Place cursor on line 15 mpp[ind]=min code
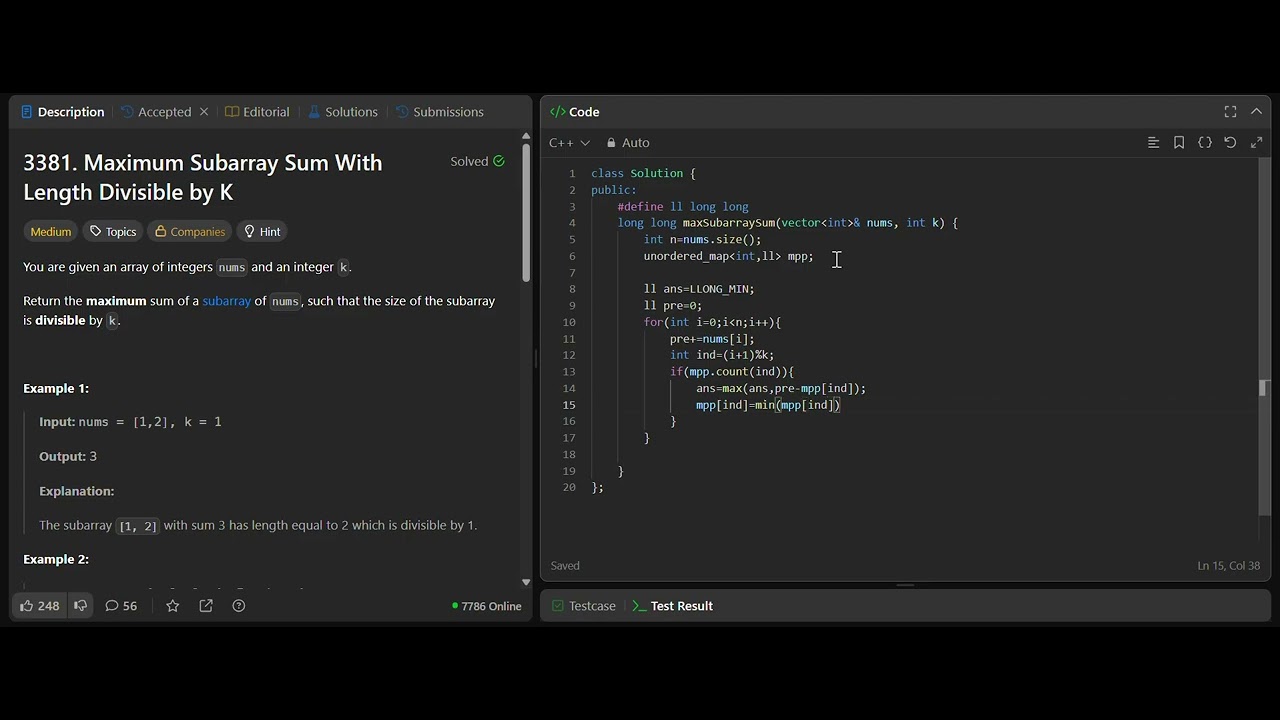Viewport: 1280px width, 720px height. [768, 405]
